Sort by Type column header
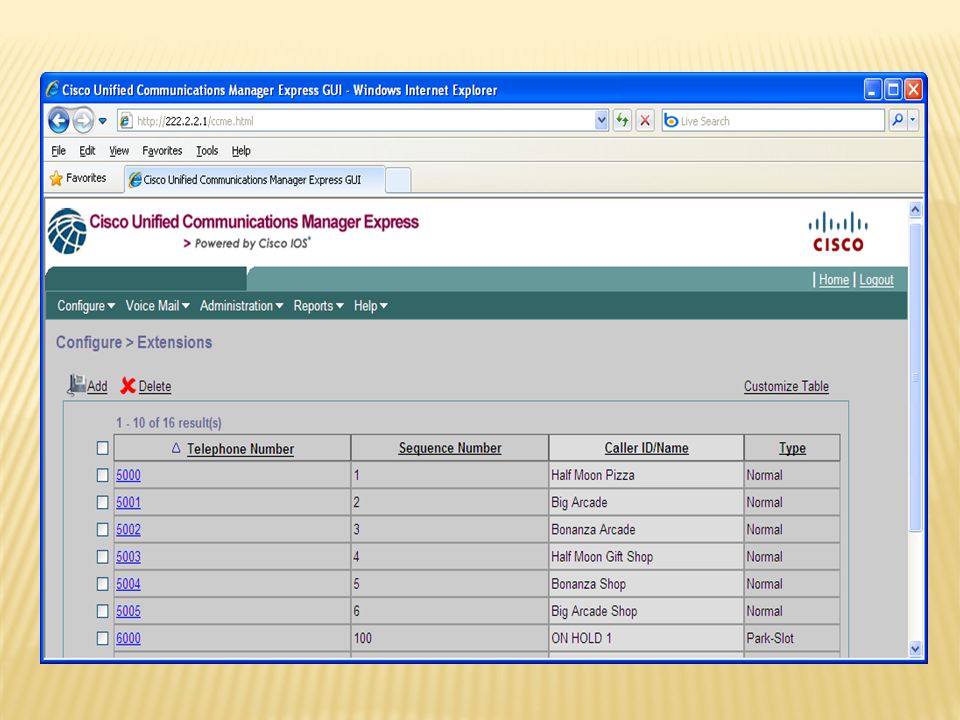Screen dimensions: 960x720 pyautogui.click(x=792, y=448)
